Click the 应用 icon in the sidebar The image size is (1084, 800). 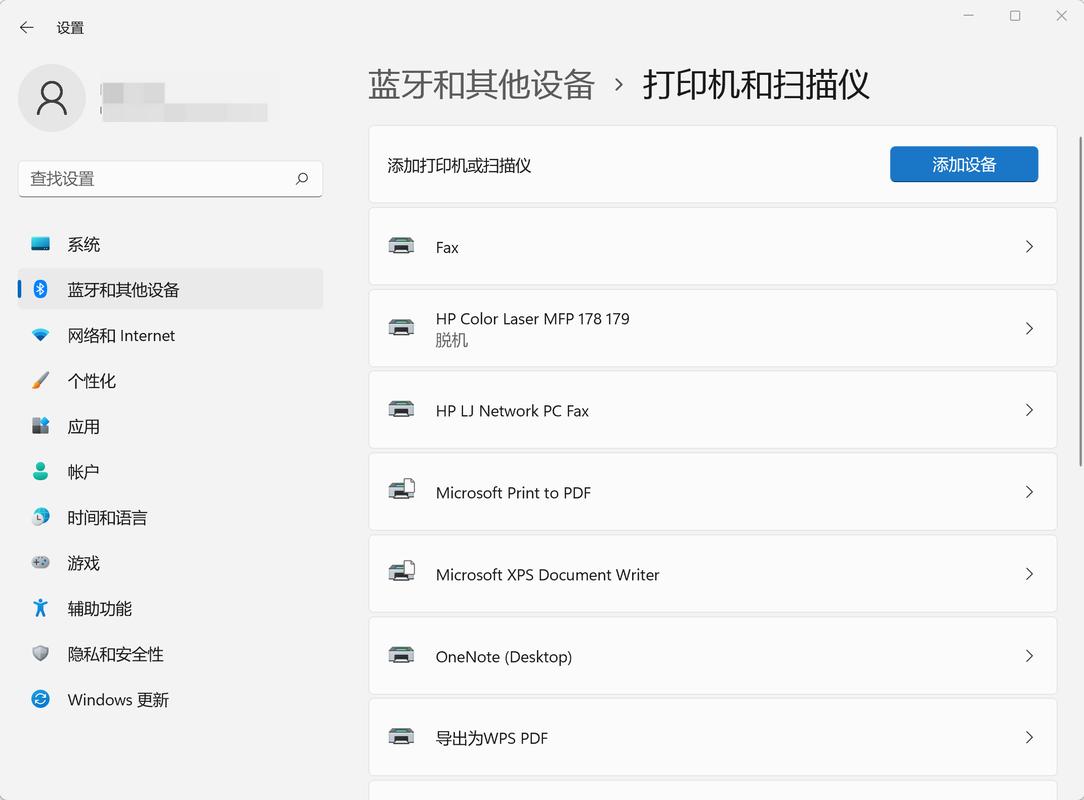tap(40, 426)
